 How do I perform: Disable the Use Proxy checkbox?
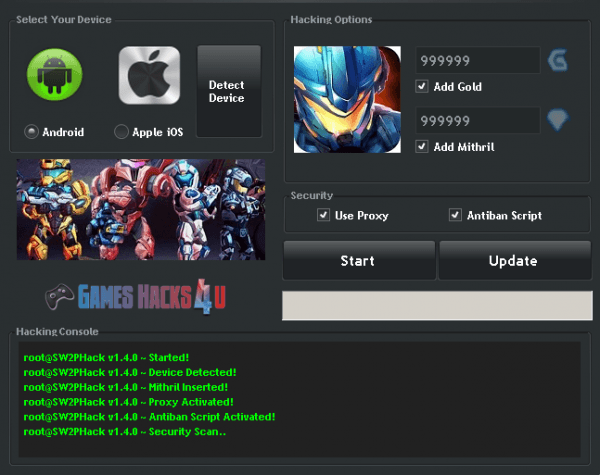[x=323, y=215]
